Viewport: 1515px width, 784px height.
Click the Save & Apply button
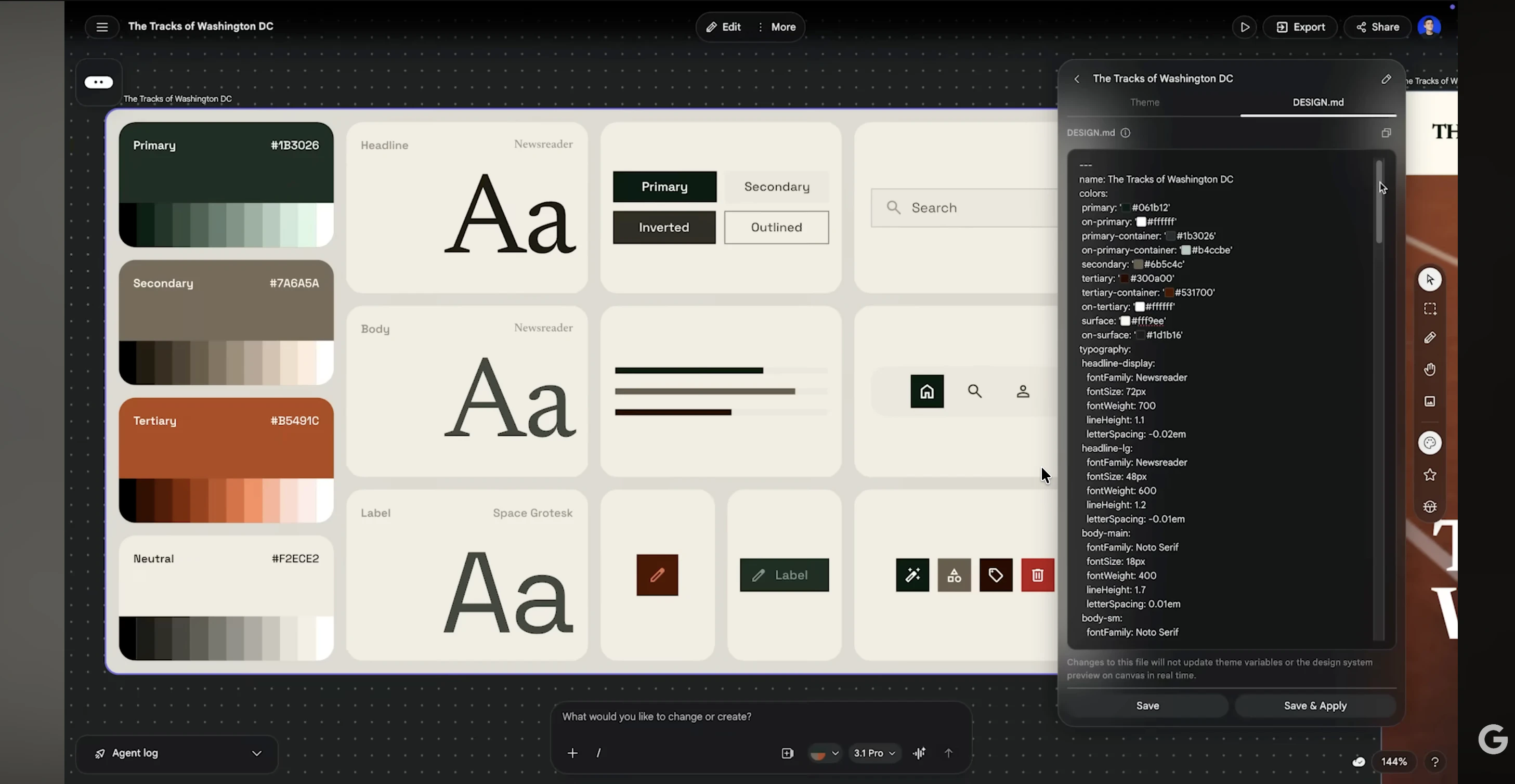[x=1315, y=706]
